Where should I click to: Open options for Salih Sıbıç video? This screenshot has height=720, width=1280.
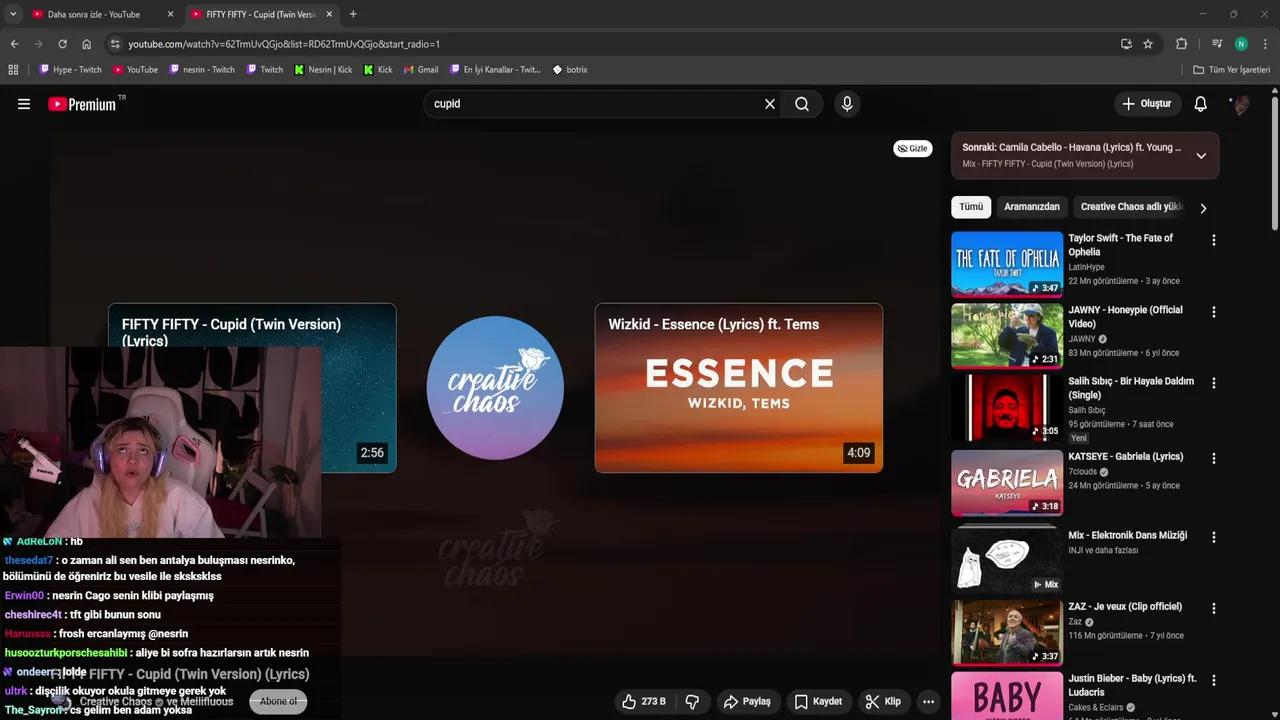(1214, 383)
